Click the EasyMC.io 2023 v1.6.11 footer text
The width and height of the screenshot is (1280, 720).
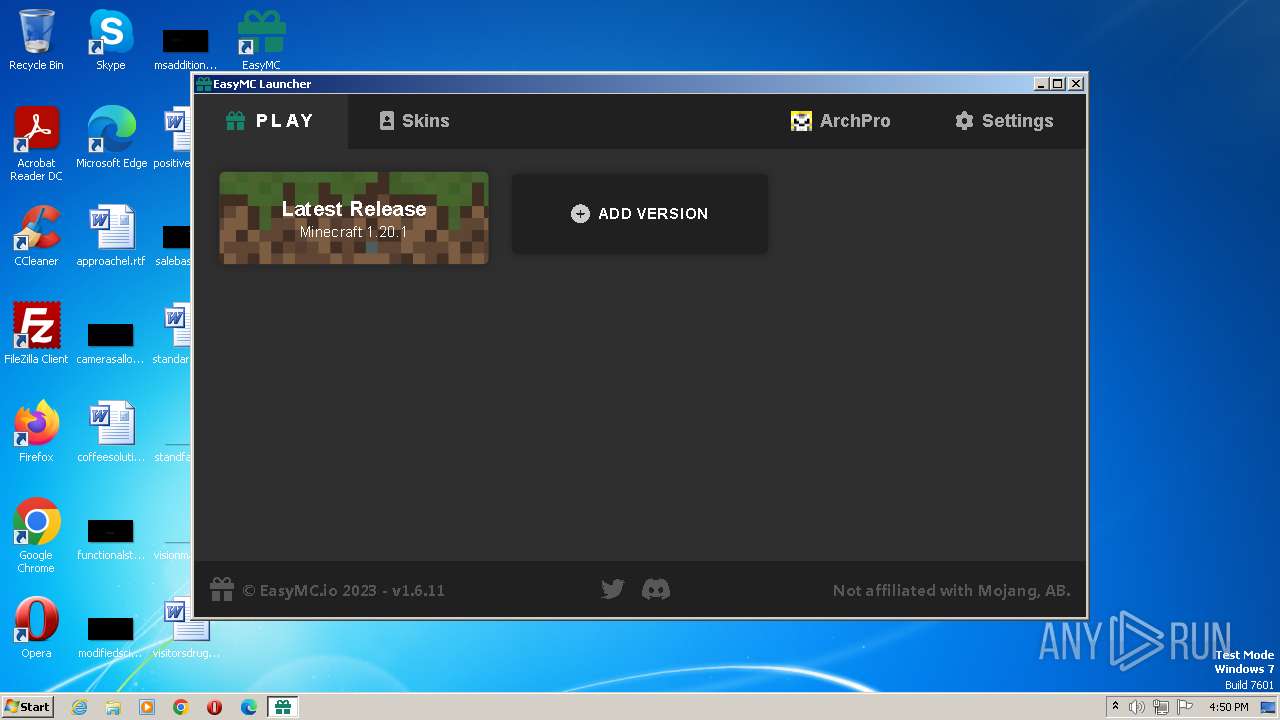tap(344, 591)
